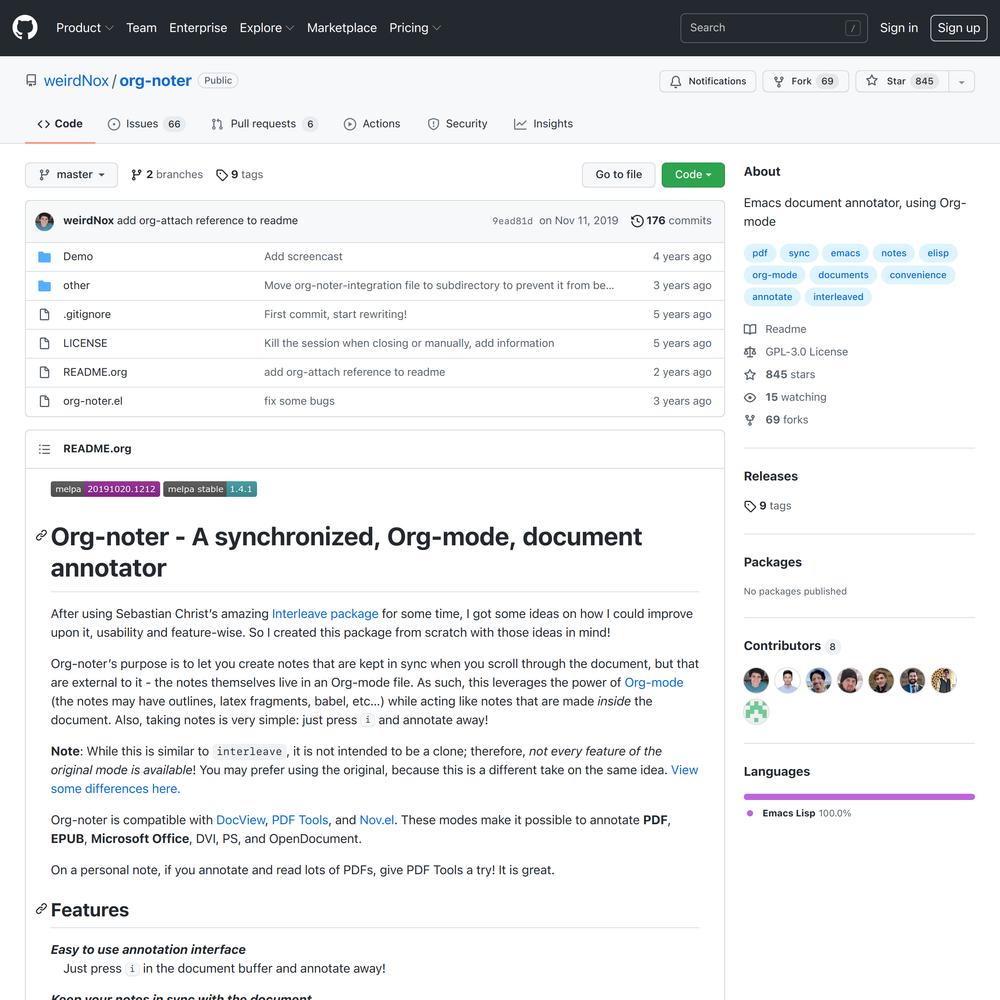Open the Contributors section heading link
Image resolution: width=1000 pixels, height=1000 pixels.
click(x=791, y=646)
